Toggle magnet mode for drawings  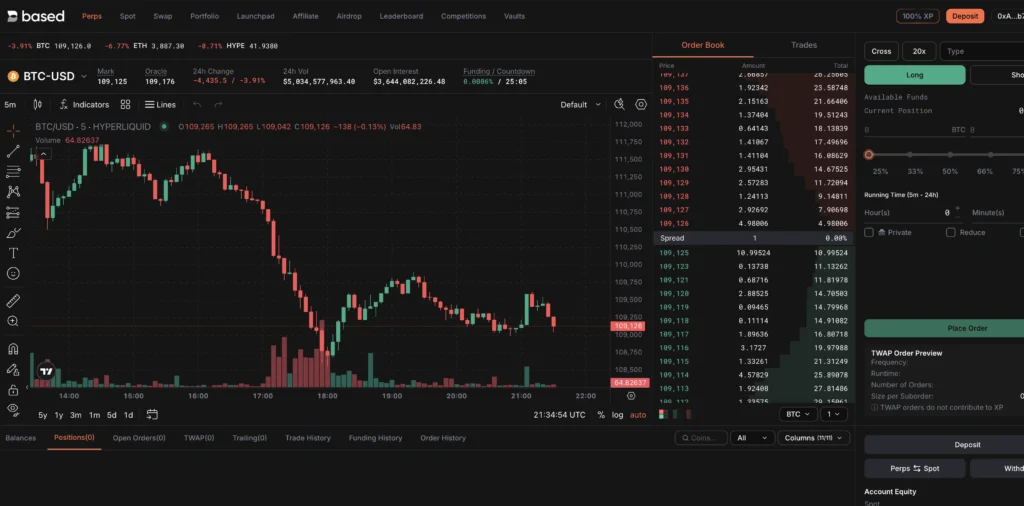click(13, 349)
